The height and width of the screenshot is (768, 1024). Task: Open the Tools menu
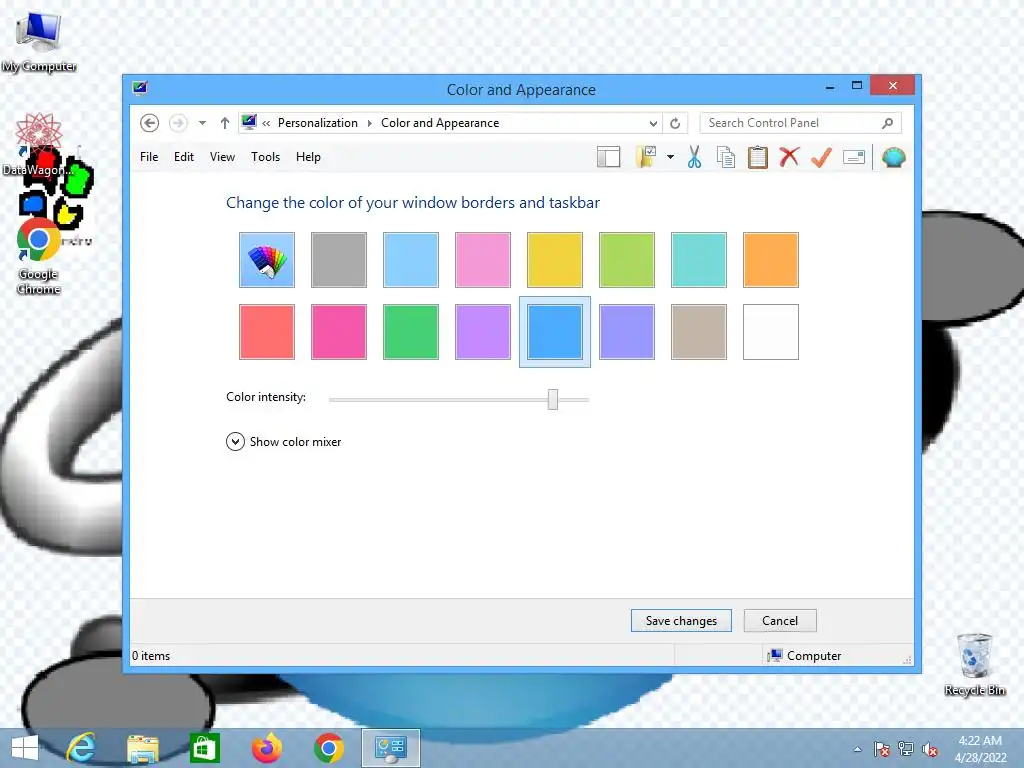coord(265,157)
